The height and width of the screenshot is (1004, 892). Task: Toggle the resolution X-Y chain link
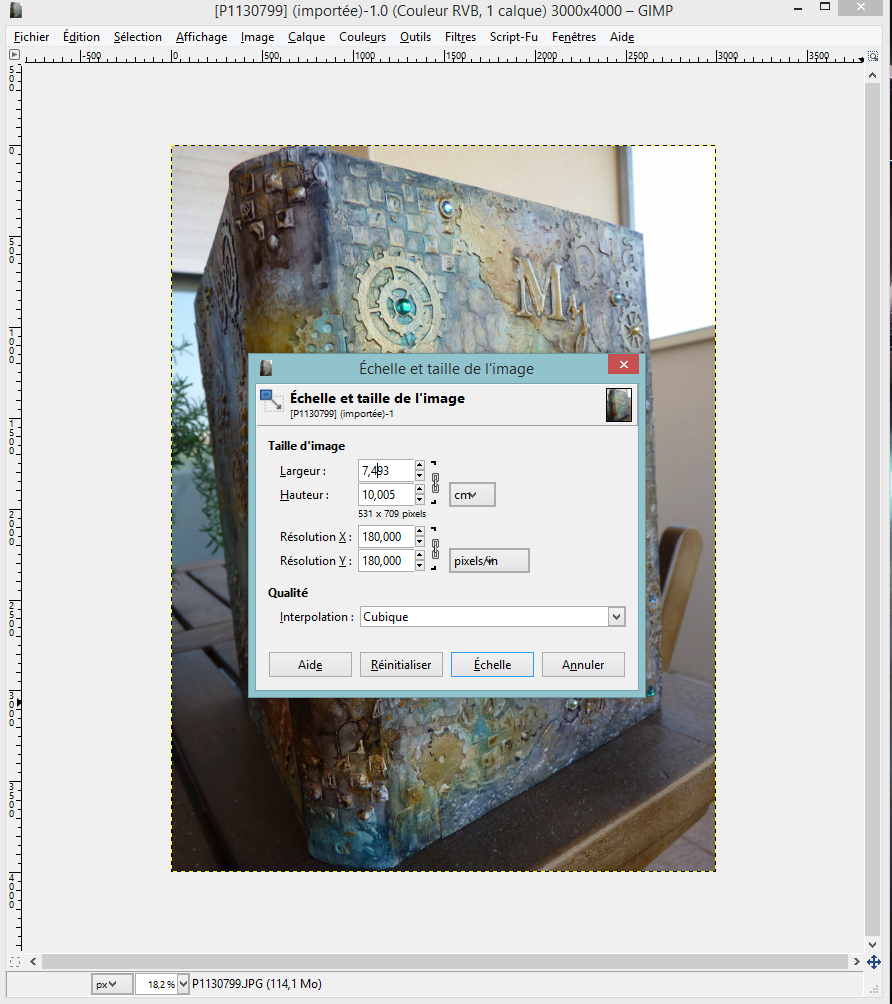point(435,549)
